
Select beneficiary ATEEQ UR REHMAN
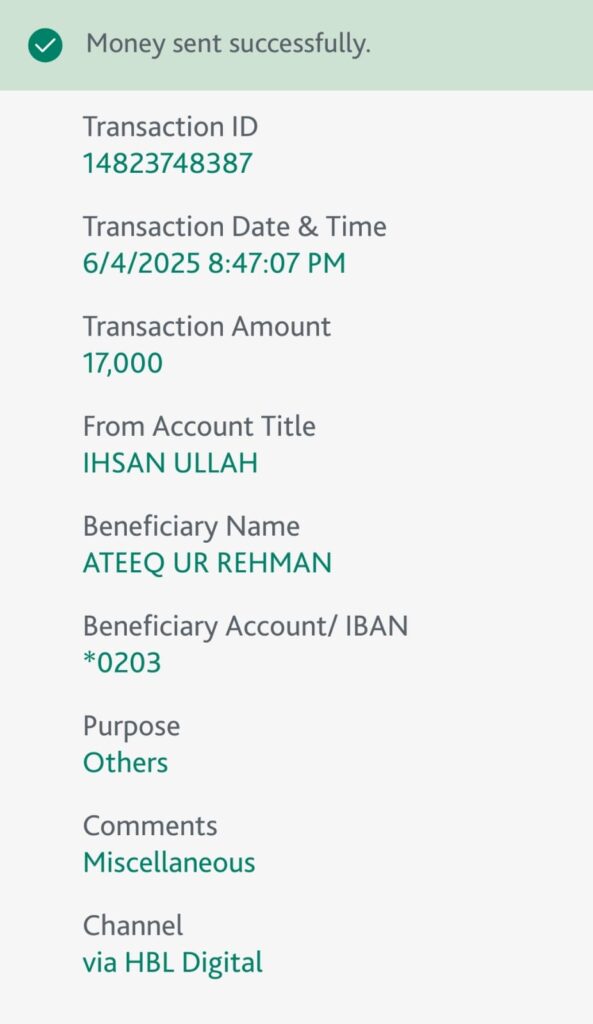coord(207,564)
